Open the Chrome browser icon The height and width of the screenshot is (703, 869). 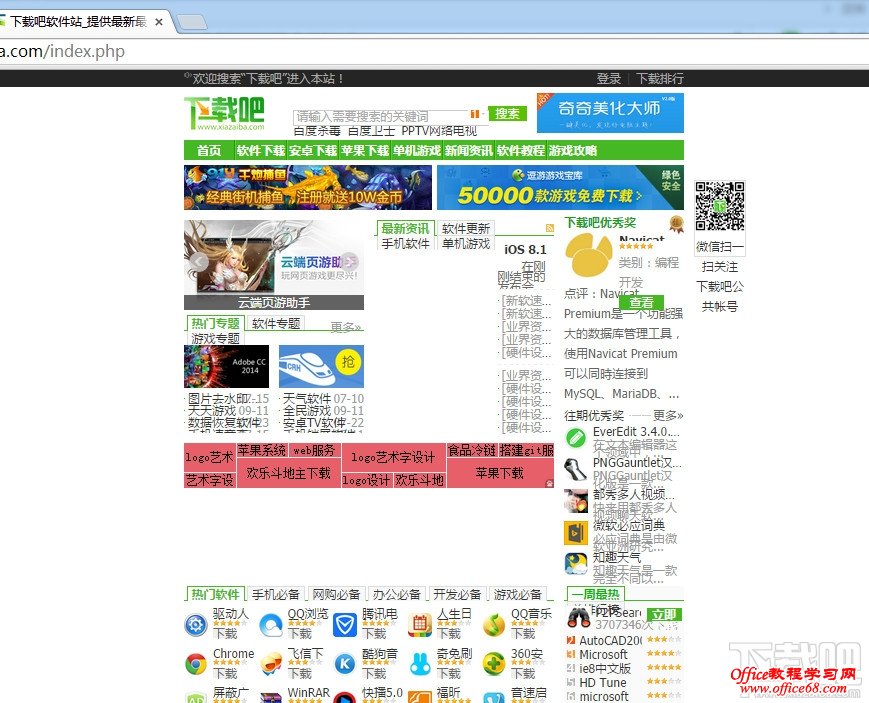(196, 664)
